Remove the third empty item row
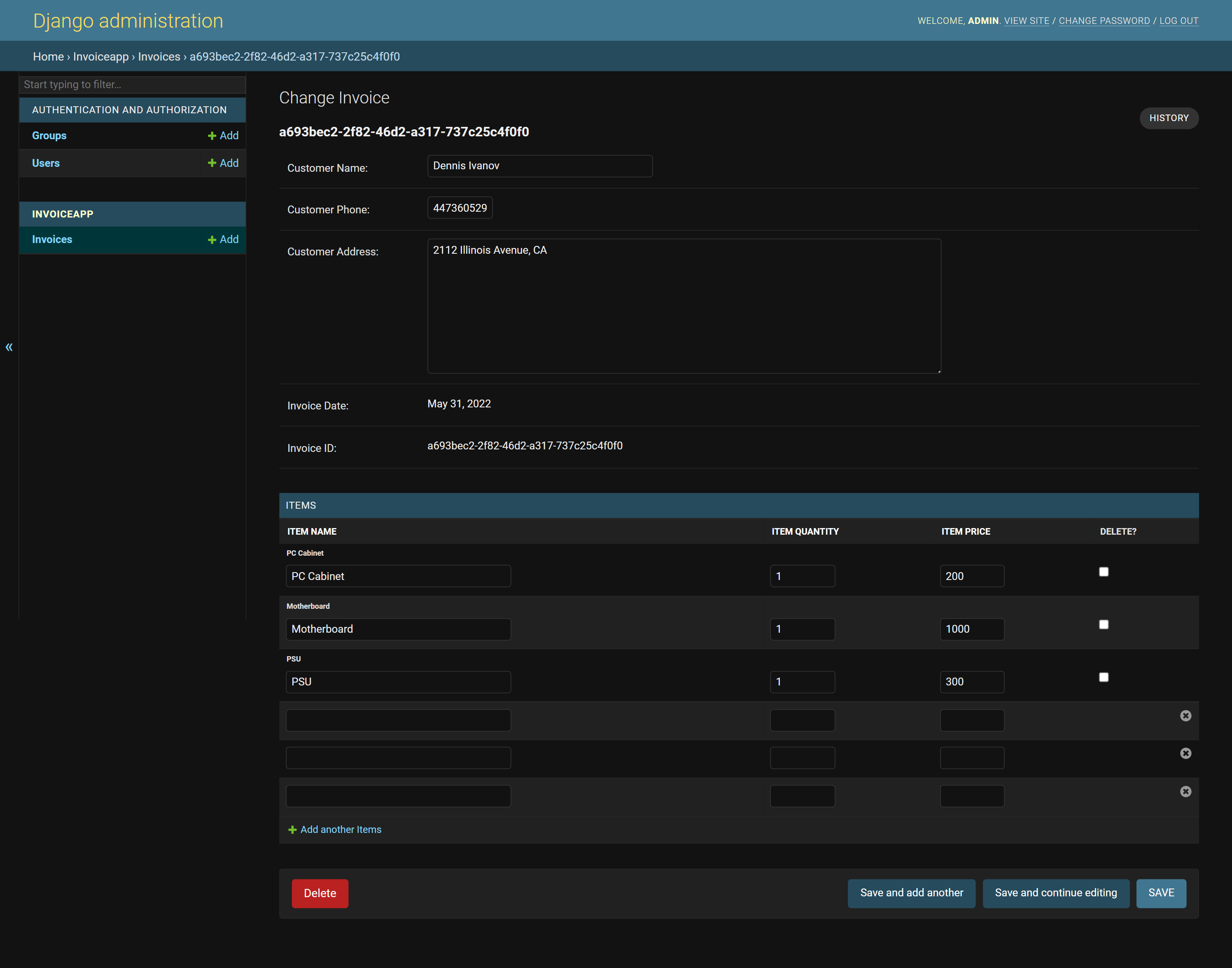 point(1185,791)
